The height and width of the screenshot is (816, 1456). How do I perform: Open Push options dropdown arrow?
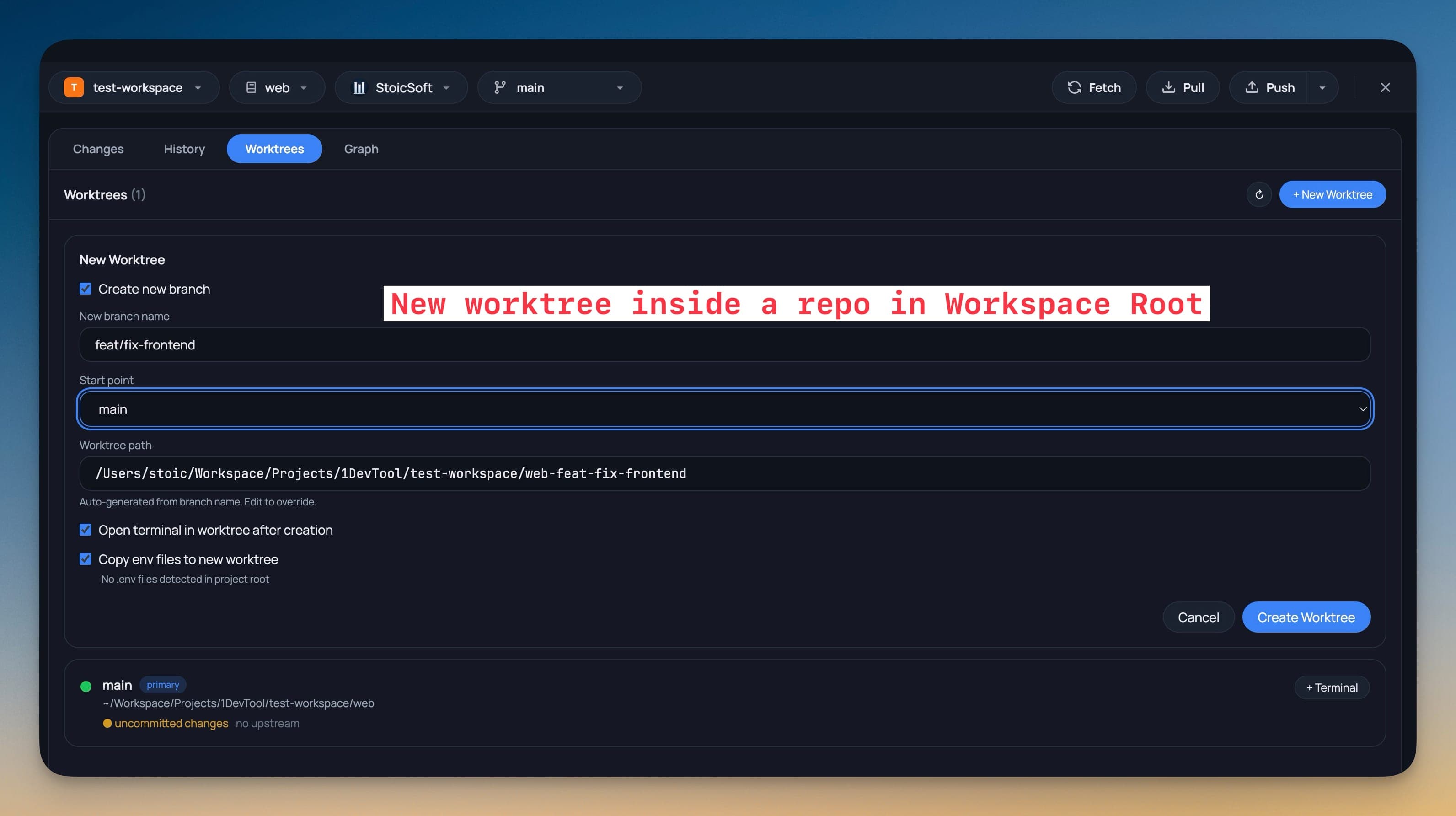pyautogui.click(x=1322, y=88)
